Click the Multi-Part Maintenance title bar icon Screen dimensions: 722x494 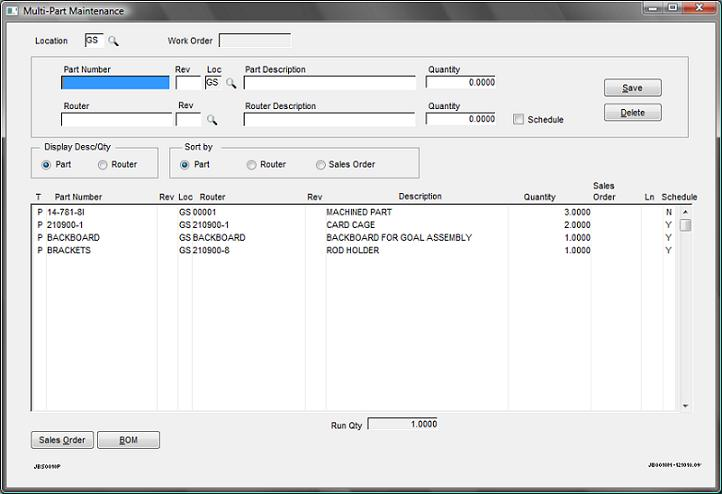[x=12, y=11]
